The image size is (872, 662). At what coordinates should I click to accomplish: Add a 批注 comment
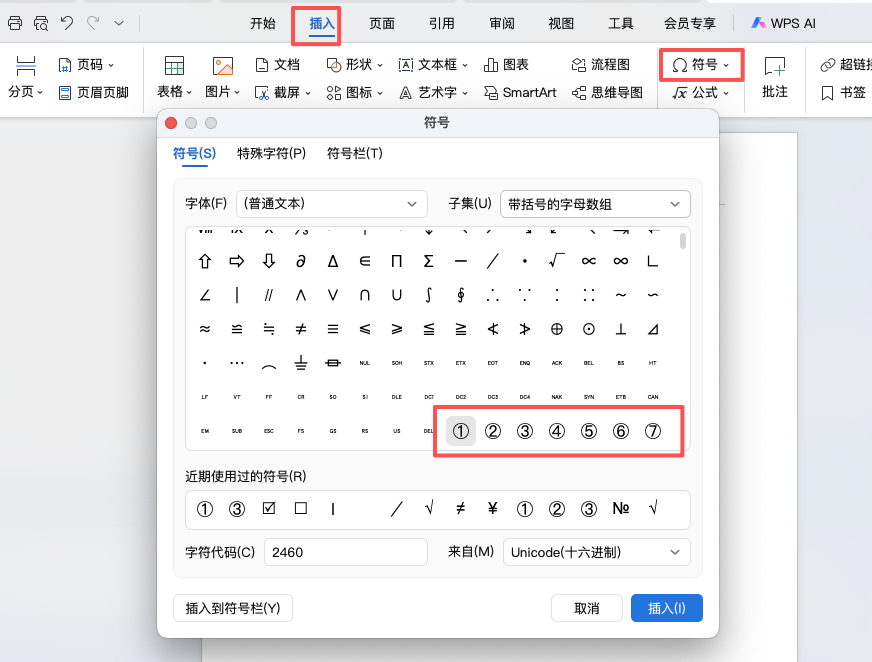(775, 77)
